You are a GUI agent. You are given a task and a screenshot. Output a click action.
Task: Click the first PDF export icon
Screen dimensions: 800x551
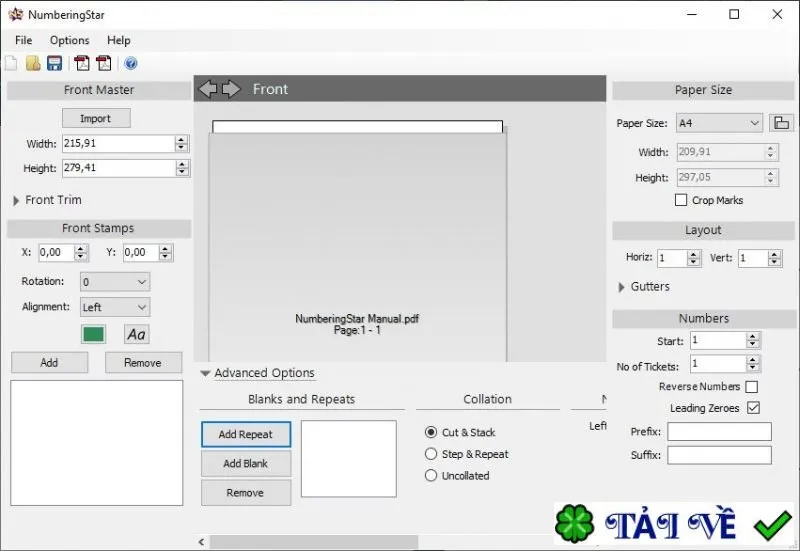click(82, 63)
